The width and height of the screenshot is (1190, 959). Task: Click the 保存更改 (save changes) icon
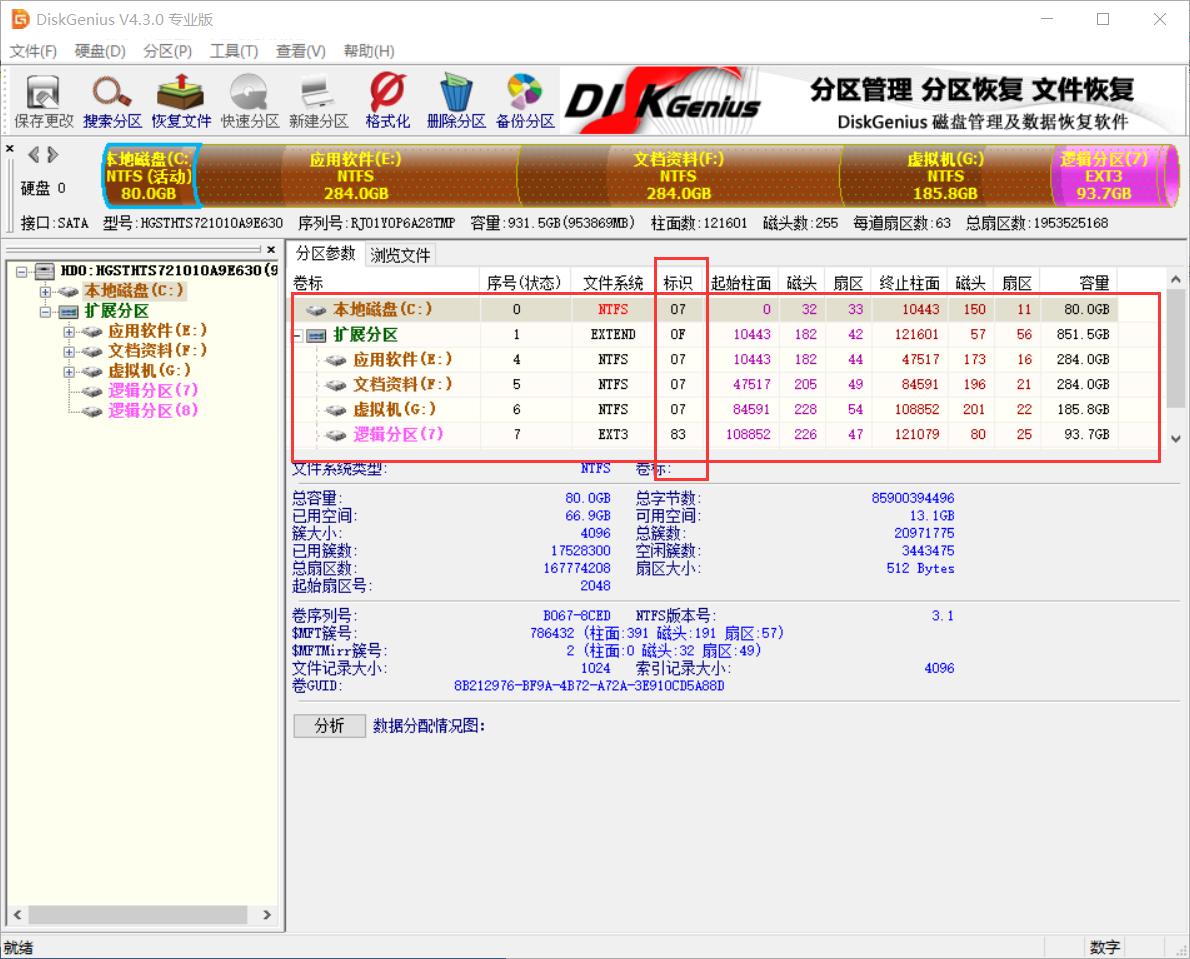(x=40, y=100)
